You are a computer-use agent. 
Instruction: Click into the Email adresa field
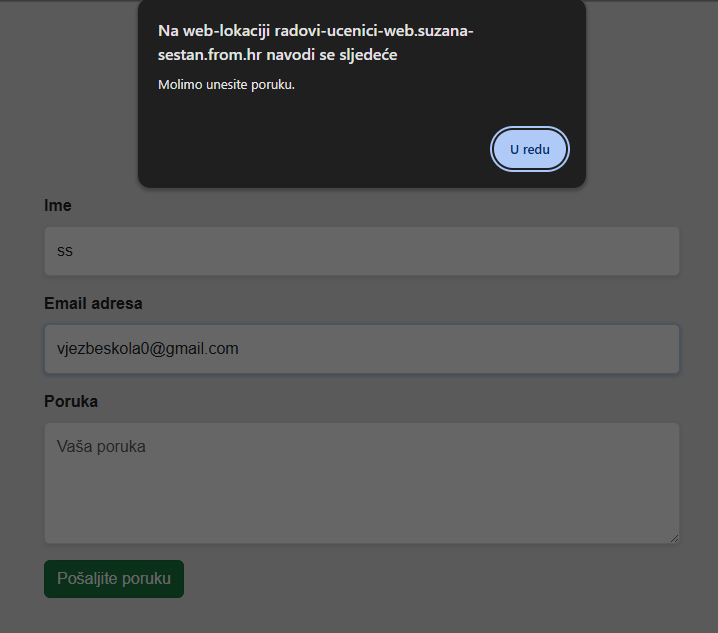361,349
